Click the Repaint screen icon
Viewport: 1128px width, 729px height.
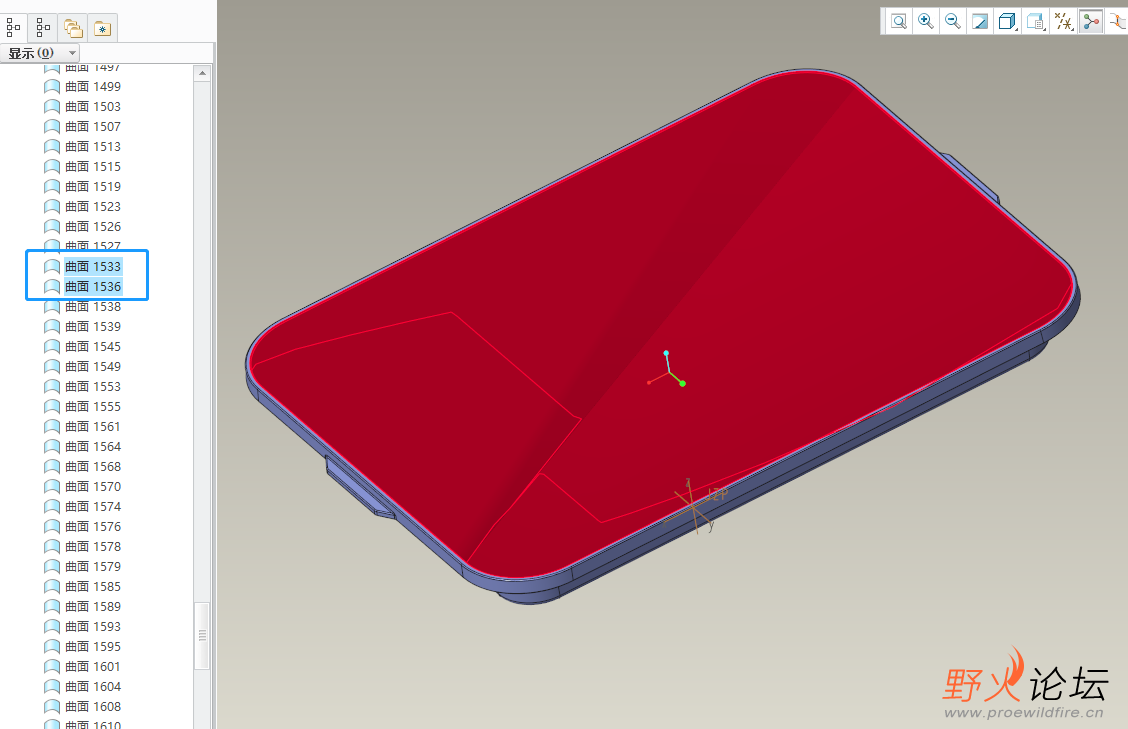(x=980, y=22)
